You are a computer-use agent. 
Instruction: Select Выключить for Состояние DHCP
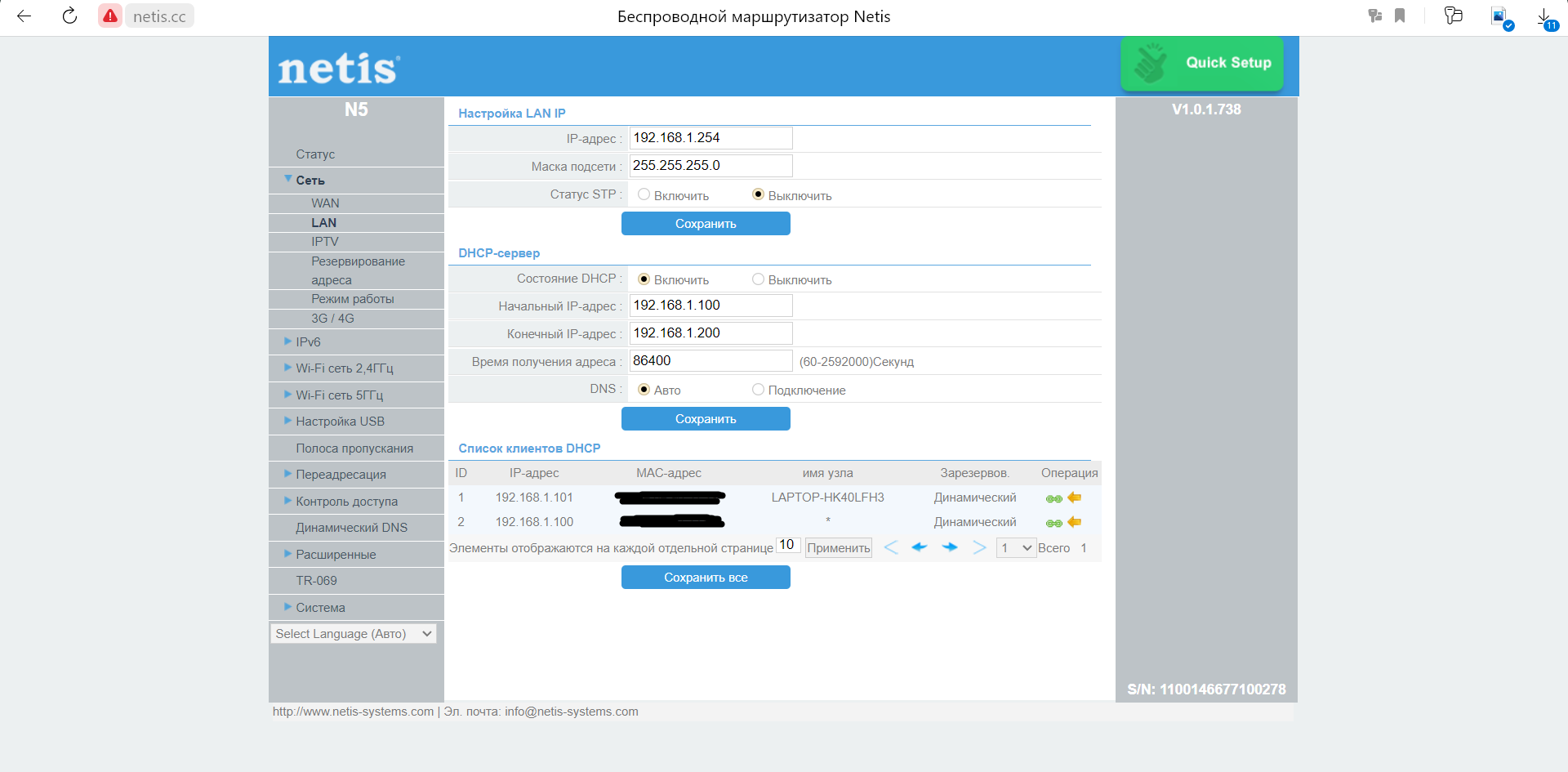tap(758, 279)
